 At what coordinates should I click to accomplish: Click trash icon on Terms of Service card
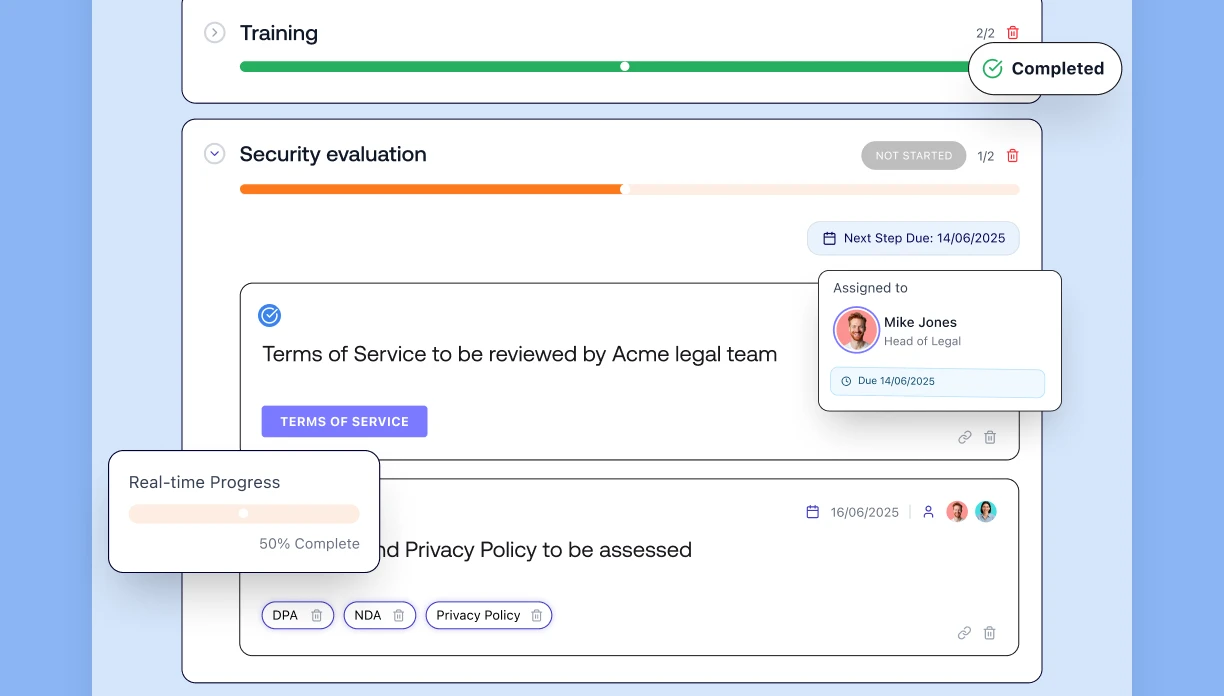(990, 437)
